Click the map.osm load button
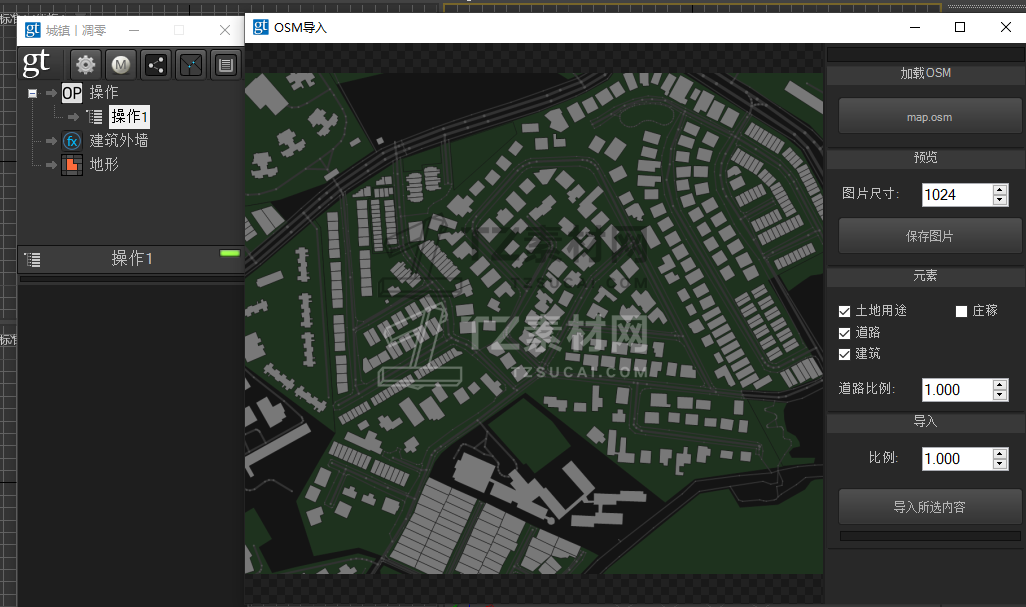This screenshot has width=1026, height=607. click(929, 117)
